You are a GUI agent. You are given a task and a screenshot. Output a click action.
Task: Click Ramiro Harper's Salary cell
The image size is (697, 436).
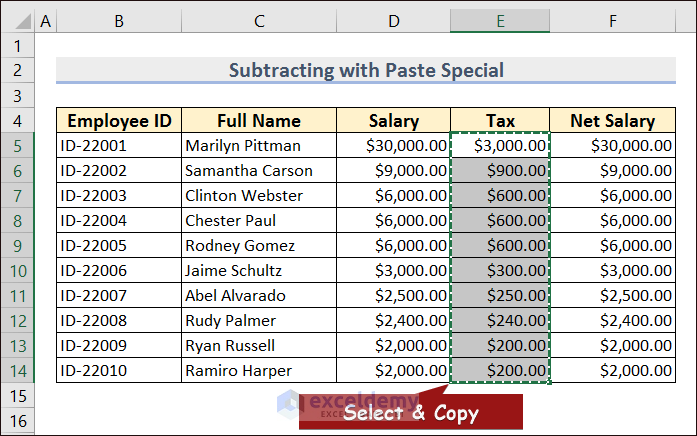click(x=393, y=370)
